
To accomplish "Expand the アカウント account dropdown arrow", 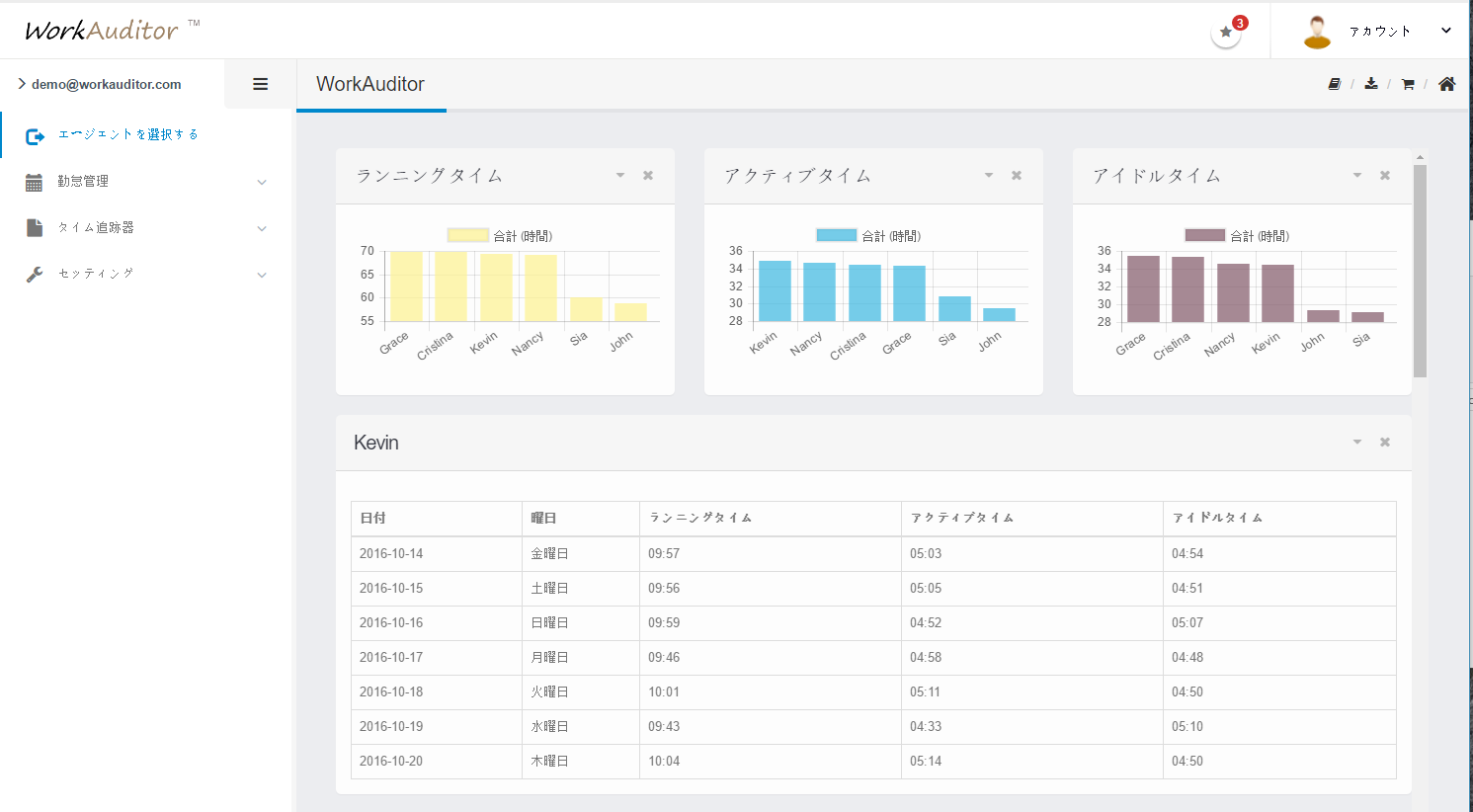I will coord(1446,31).
